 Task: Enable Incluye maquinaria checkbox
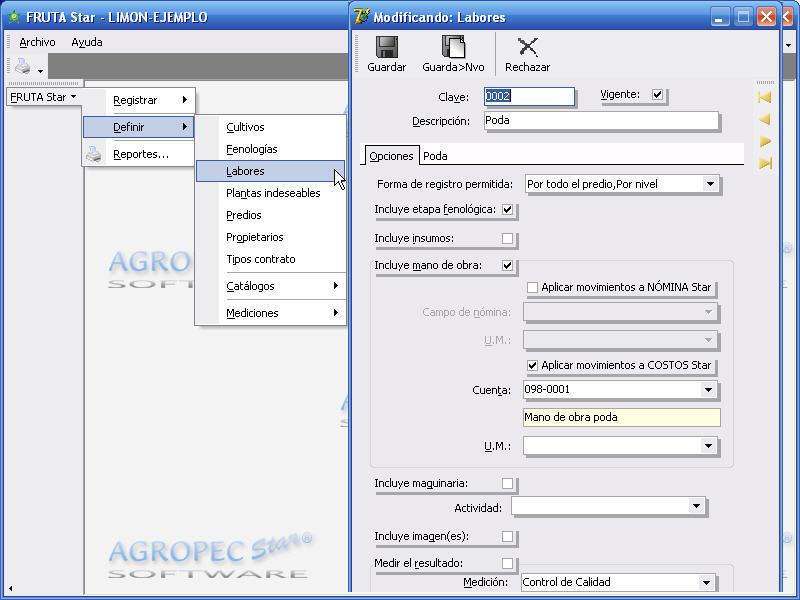point(507,483)
